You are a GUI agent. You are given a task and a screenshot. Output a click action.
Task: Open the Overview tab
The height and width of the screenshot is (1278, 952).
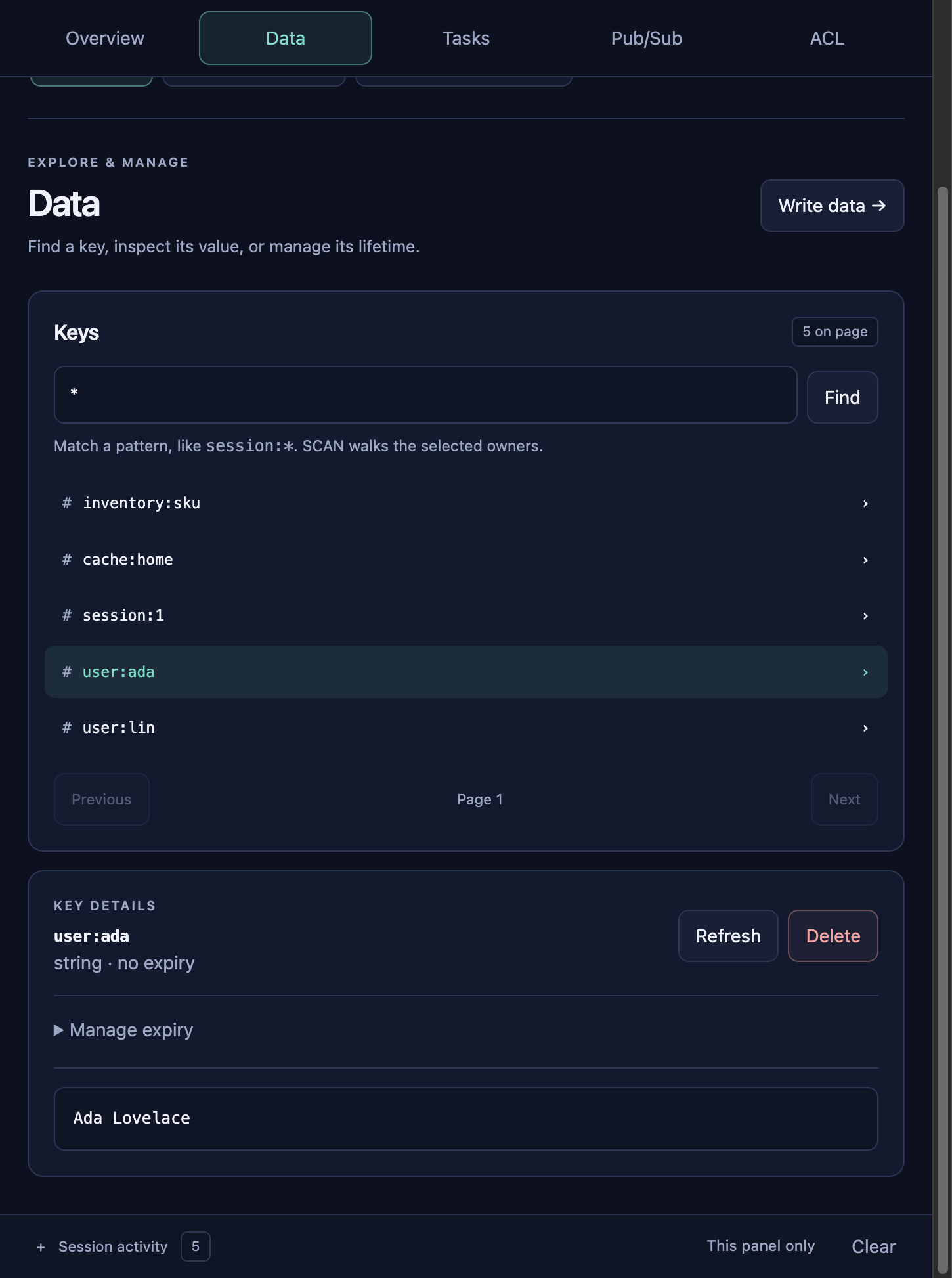coord(105,38)
